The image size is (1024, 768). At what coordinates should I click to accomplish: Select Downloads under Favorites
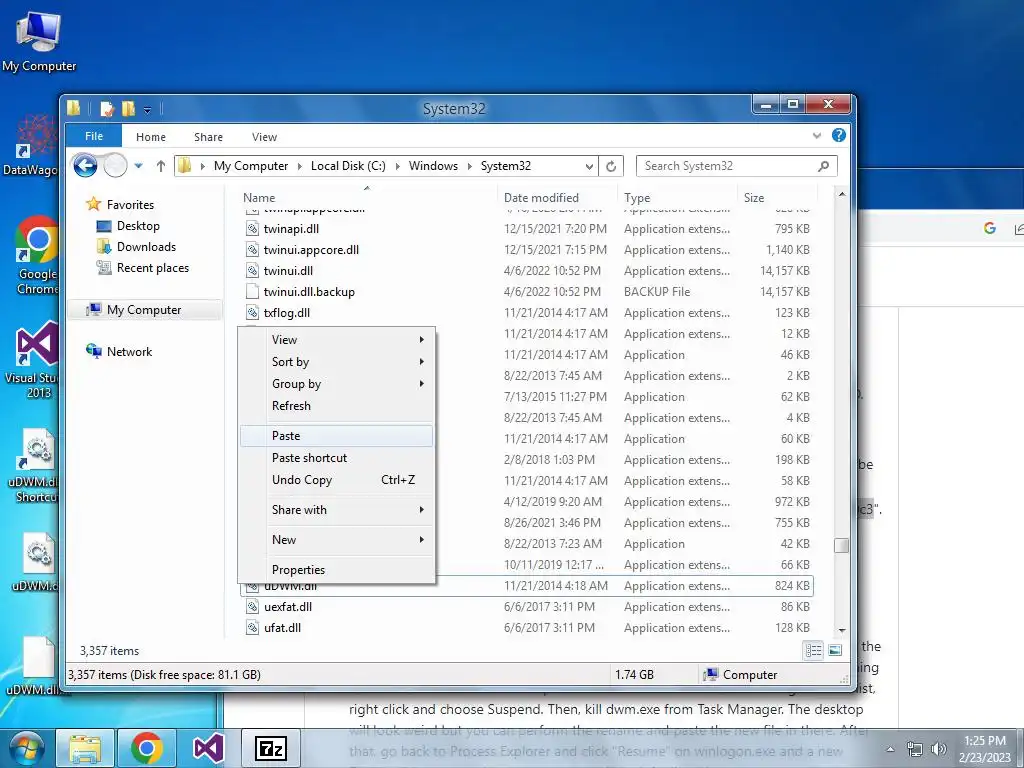pos(146,247)
